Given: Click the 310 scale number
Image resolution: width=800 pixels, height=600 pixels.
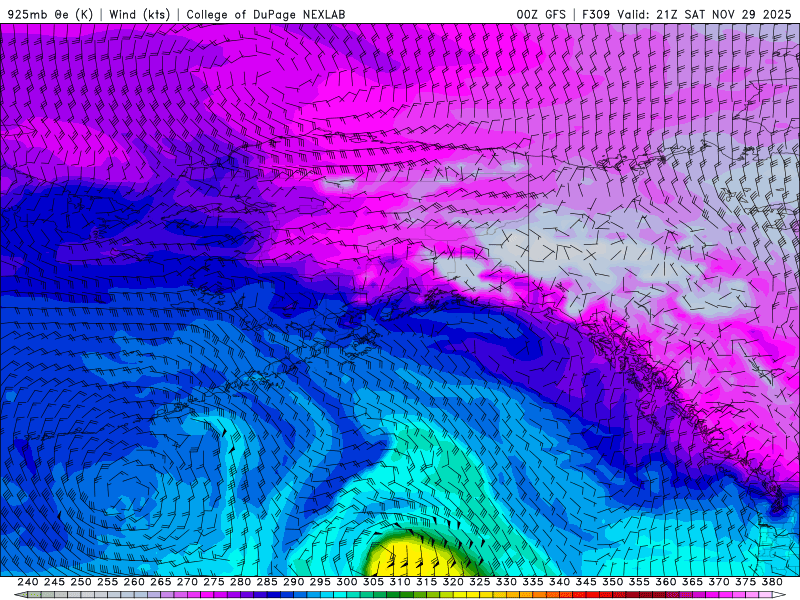Looking at the screenshot, I should tap(400, 582).
